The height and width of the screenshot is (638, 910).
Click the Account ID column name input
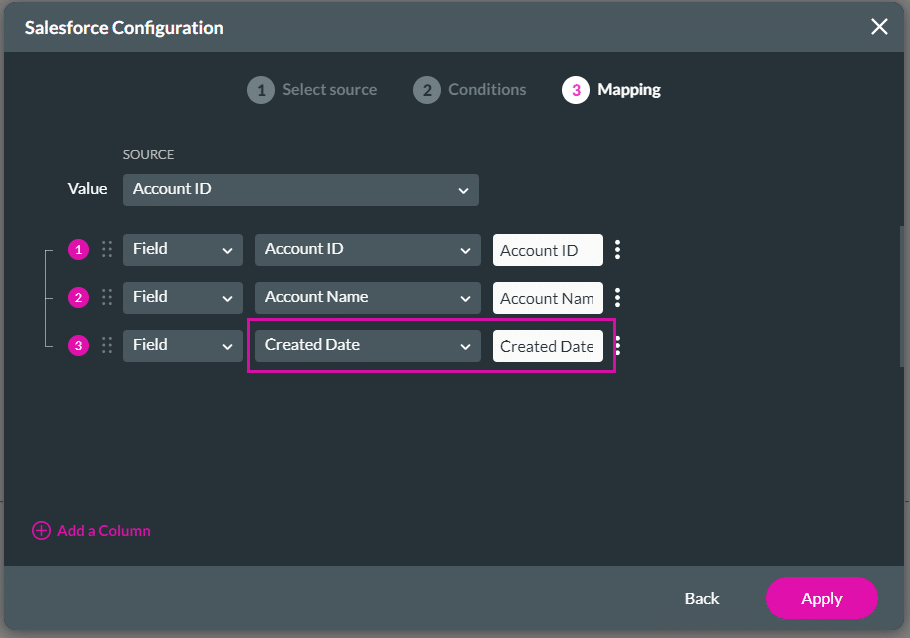pos(547,250)
